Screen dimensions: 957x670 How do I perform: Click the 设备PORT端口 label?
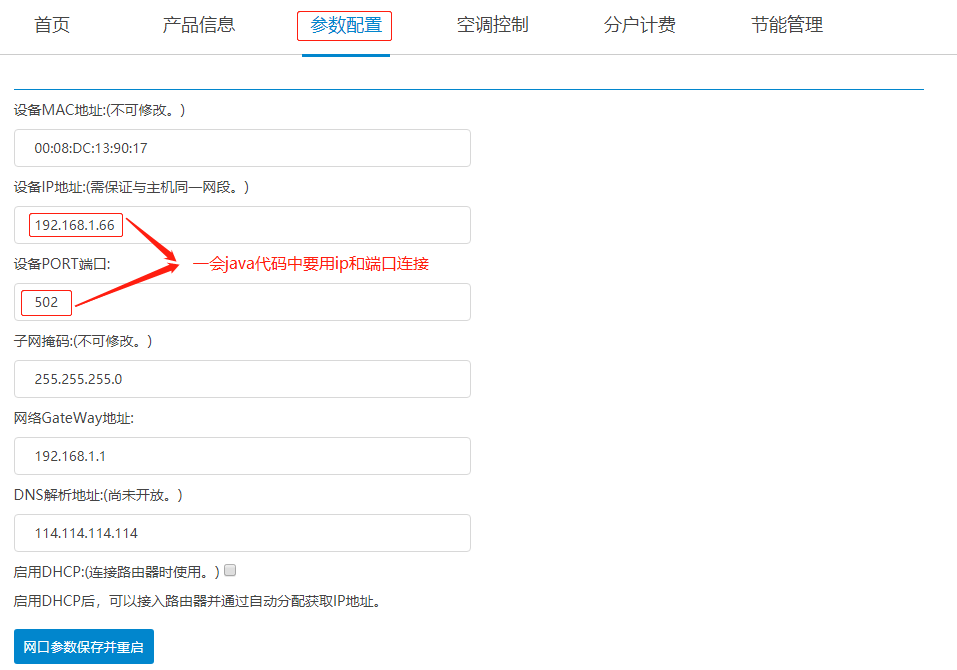(x=62, y=264)
